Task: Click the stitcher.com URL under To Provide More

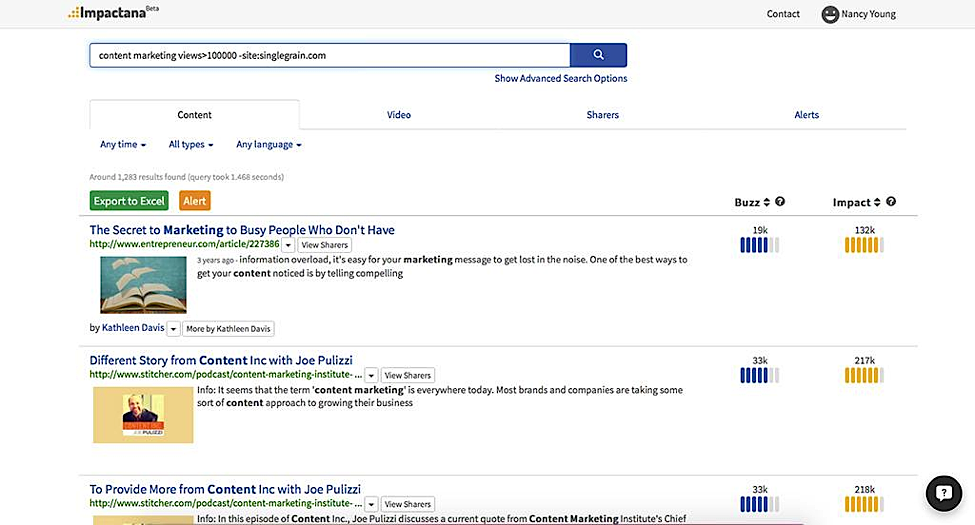Action: click(226, 503)
